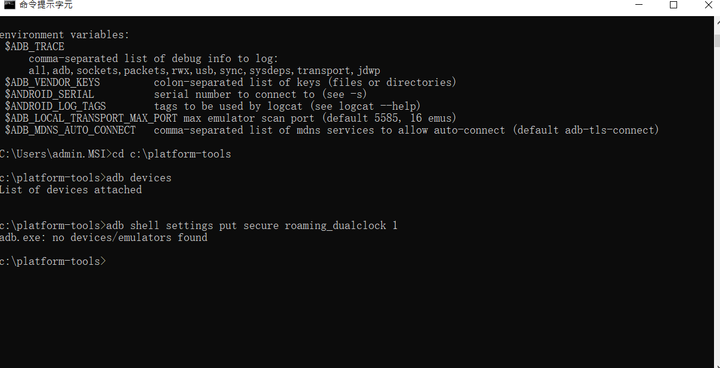Close the Command Prompt window
This screenshot has height=368, width=720.
(x=709, y=5)
